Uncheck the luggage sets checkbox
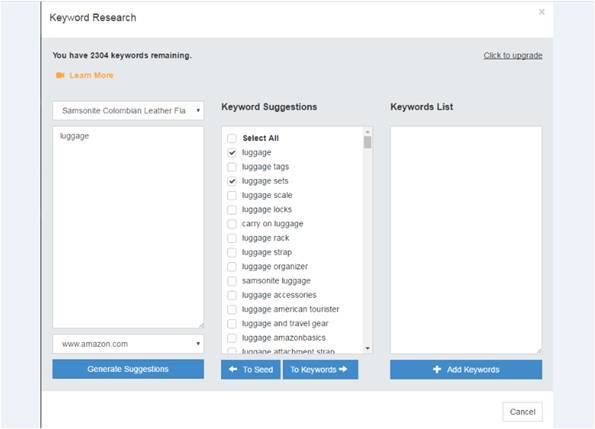Image resolution: width=595 pixels, height=429 pixels. point(232,181)
